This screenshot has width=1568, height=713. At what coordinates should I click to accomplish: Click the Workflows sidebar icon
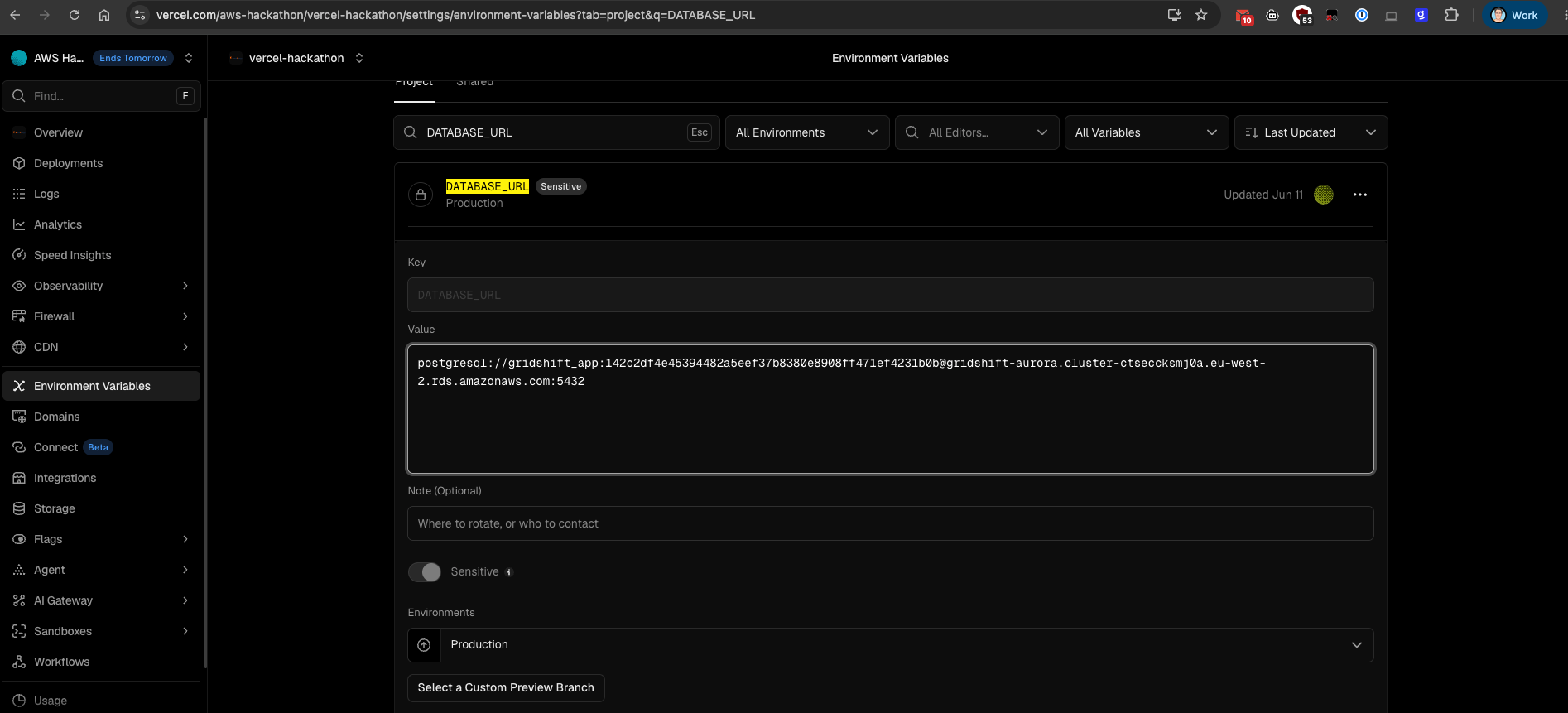(19, 662)
